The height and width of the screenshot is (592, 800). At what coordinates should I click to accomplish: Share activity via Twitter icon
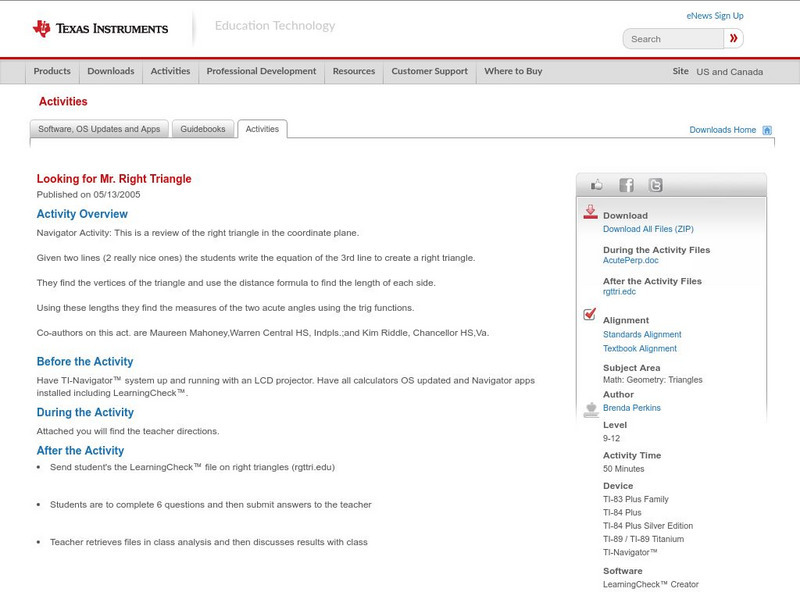pyautogui.click(x=655, y=185)
